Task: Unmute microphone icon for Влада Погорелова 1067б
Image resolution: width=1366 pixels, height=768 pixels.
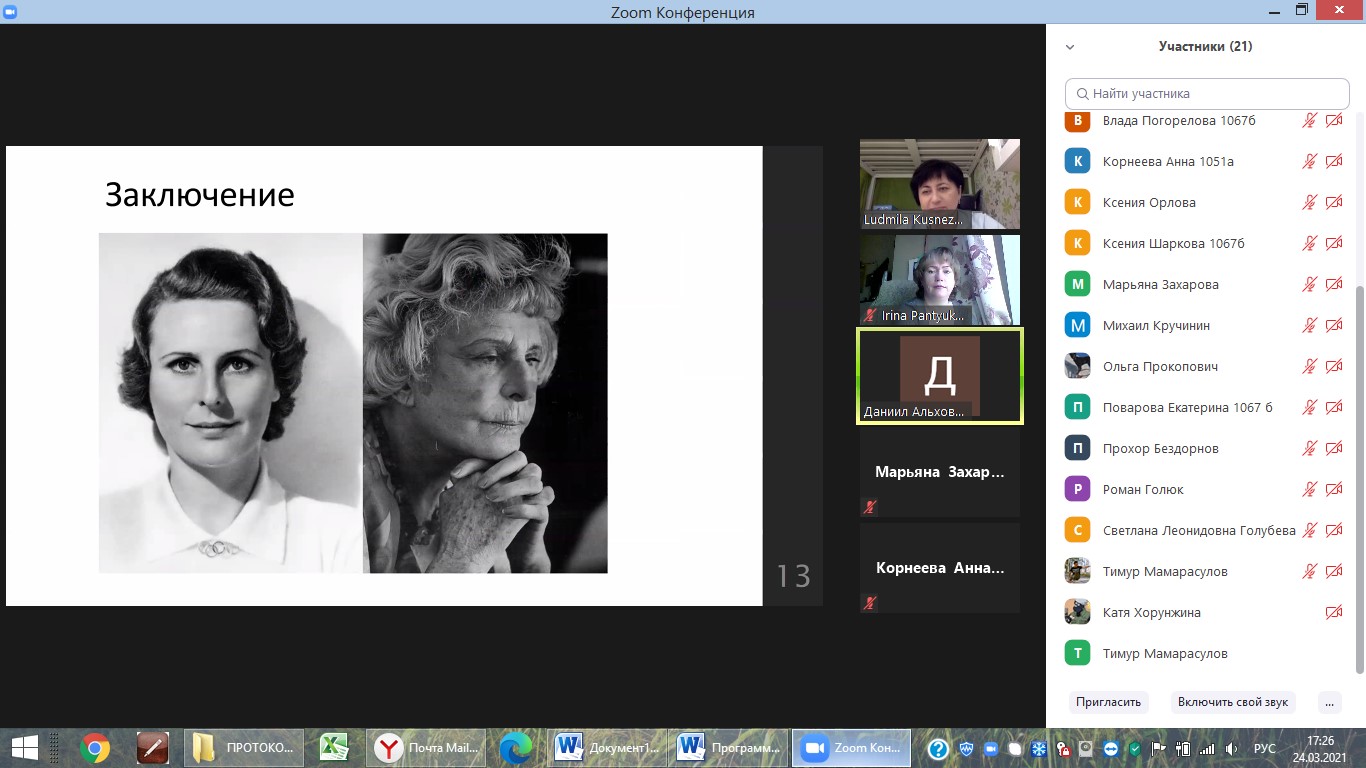Action: 1309,121
